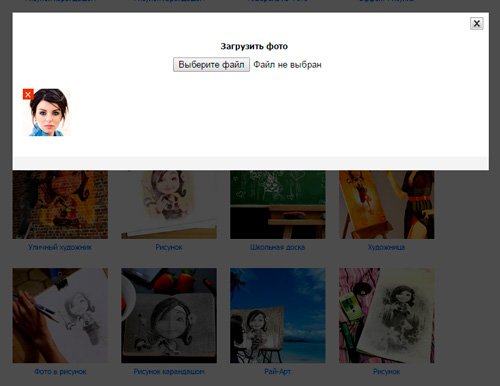The height and width of the screenshot is (386, 500).
Task: Choose the paper sketch thumbnail above Рисунок
Action: coord(169,204)
